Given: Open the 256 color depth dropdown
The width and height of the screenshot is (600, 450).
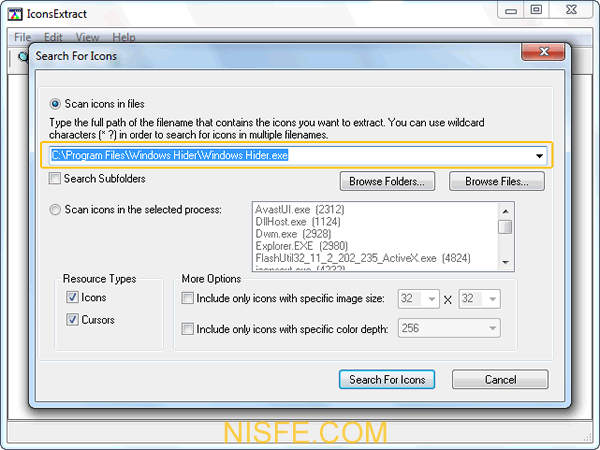Looking at the screenshot, I should click(492, 328).
